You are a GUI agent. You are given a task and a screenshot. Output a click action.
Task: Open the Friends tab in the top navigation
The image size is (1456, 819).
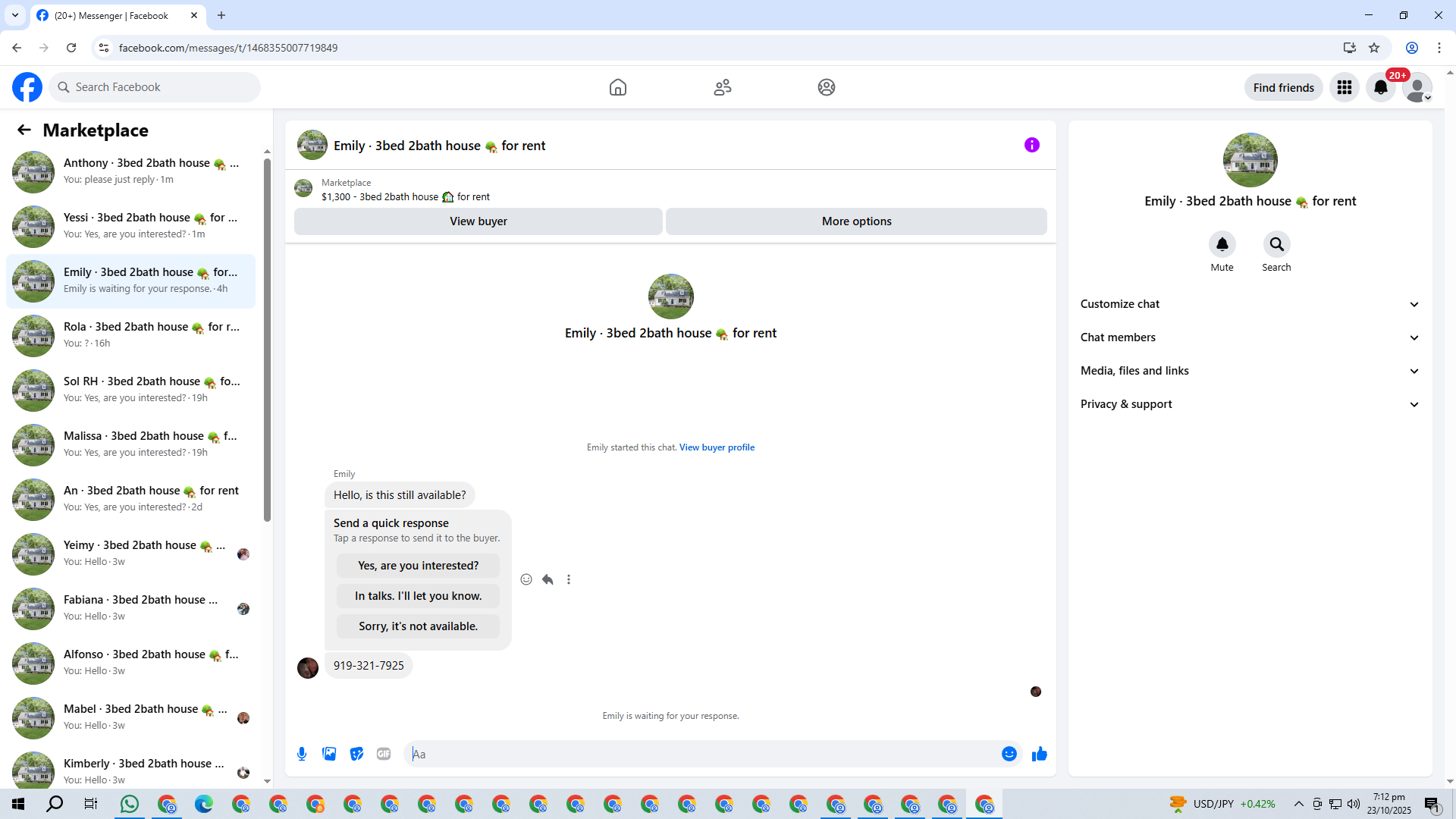722,87
